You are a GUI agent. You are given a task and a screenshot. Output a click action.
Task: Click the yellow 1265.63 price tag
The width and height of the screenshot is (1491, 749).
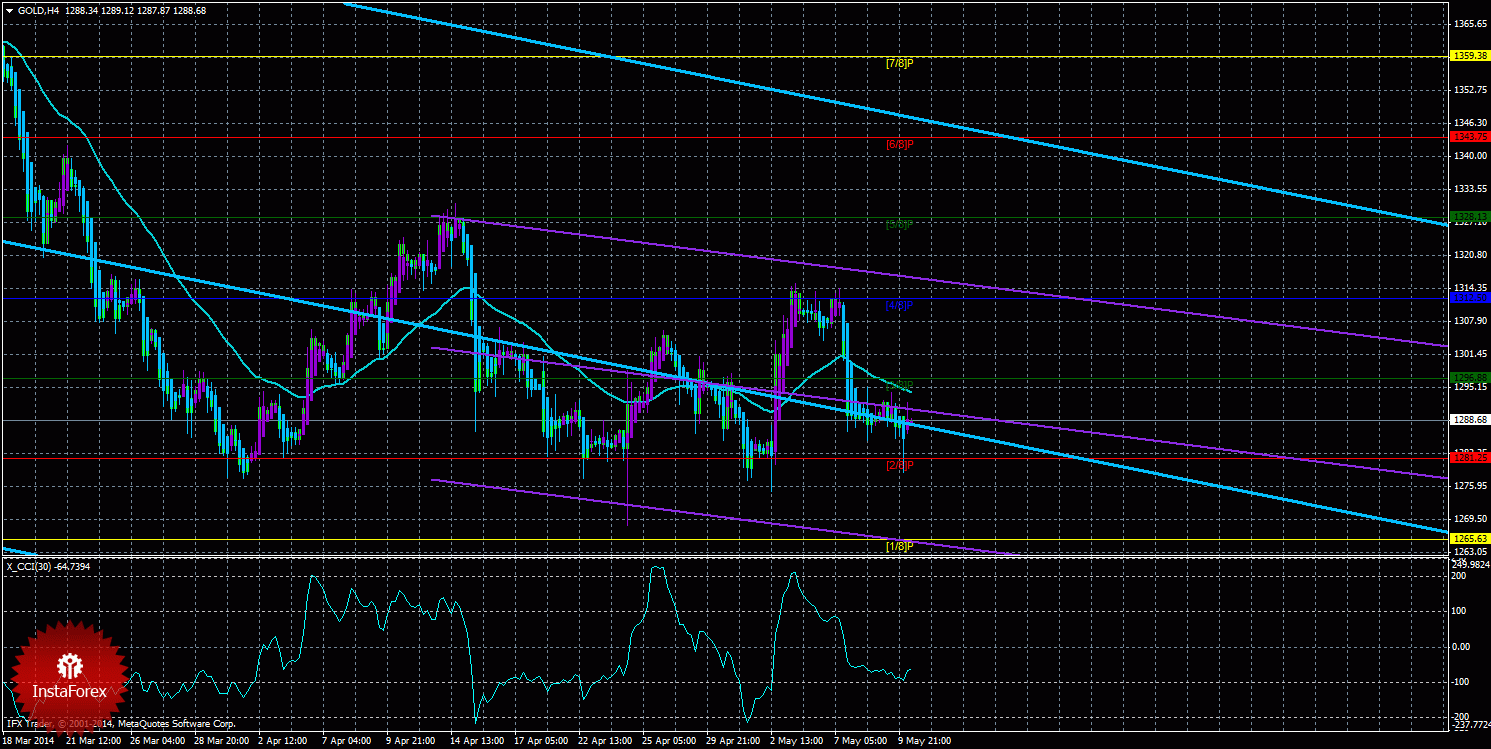coord(1469,539)
